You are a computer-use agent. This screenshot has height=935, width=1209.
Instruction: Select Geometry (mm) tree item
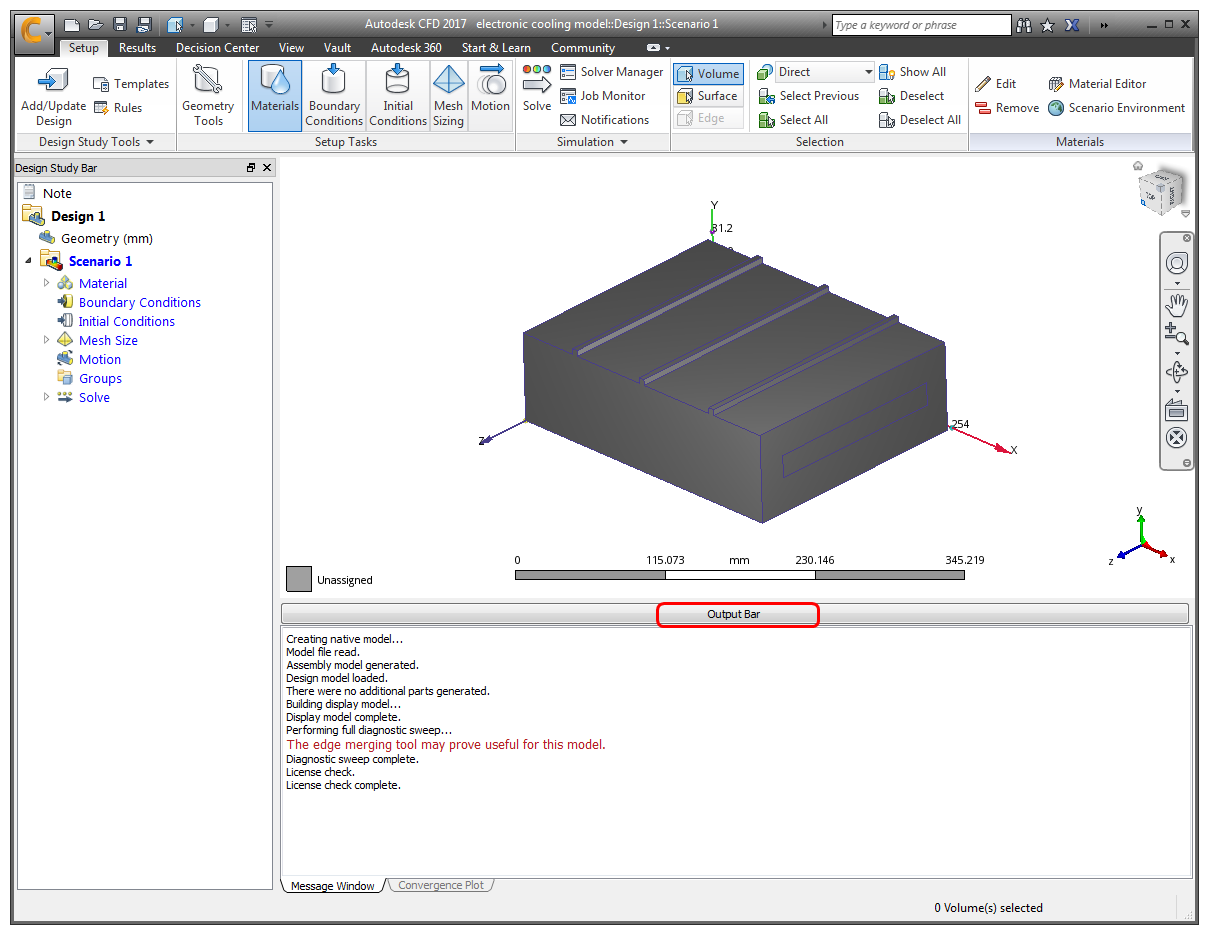[106, 238]
